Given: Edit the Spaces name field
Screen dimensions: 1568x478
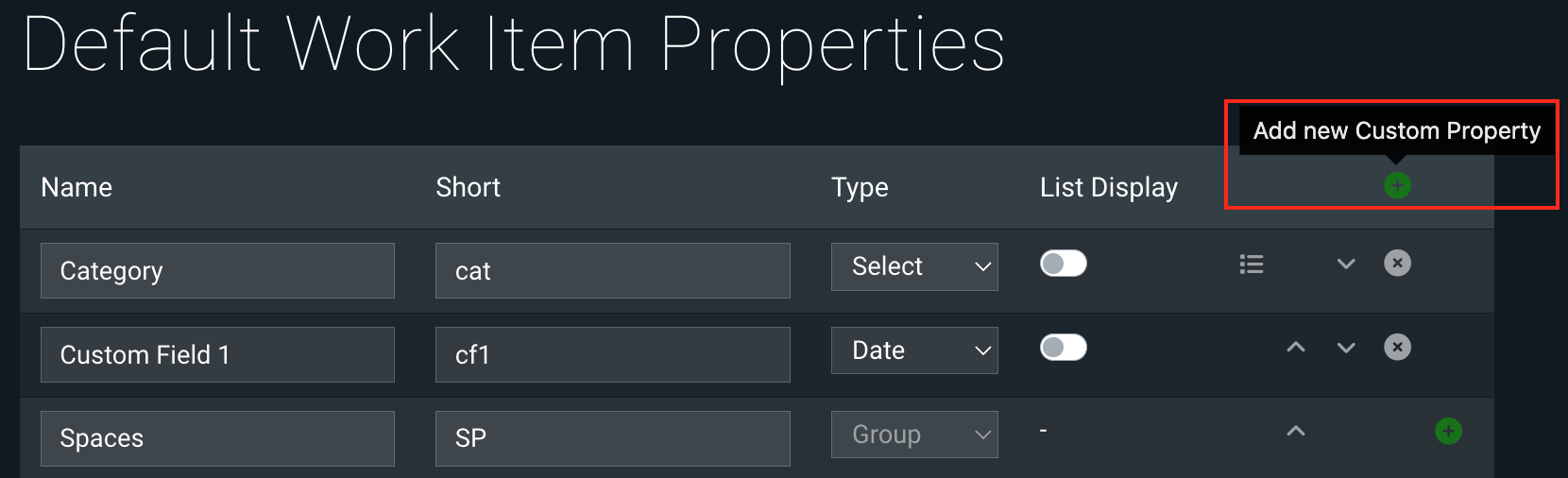Looking at the screenshot, I should point(217,438).
